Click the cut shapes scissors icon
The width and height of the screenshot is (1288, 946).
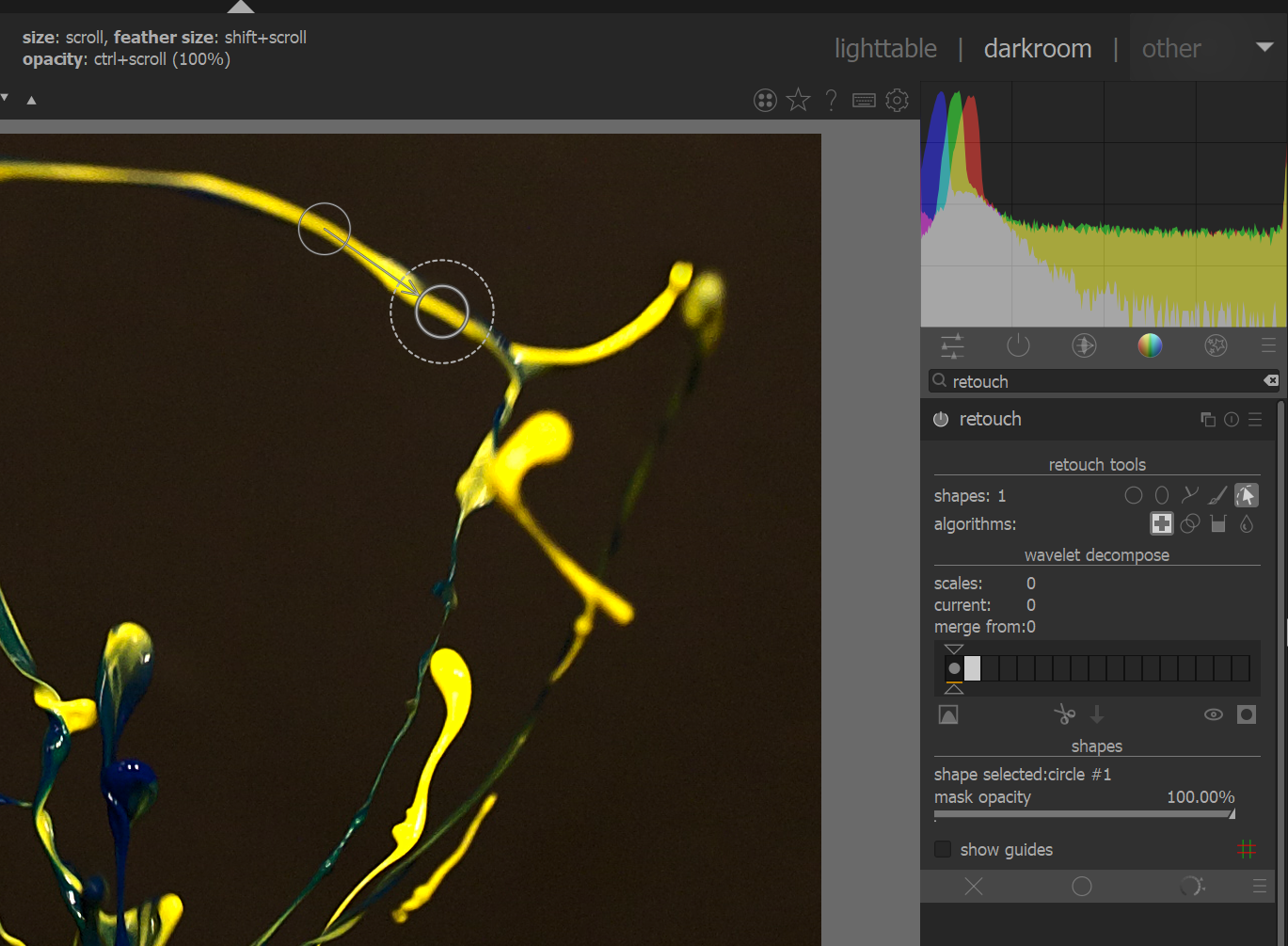1064,715
